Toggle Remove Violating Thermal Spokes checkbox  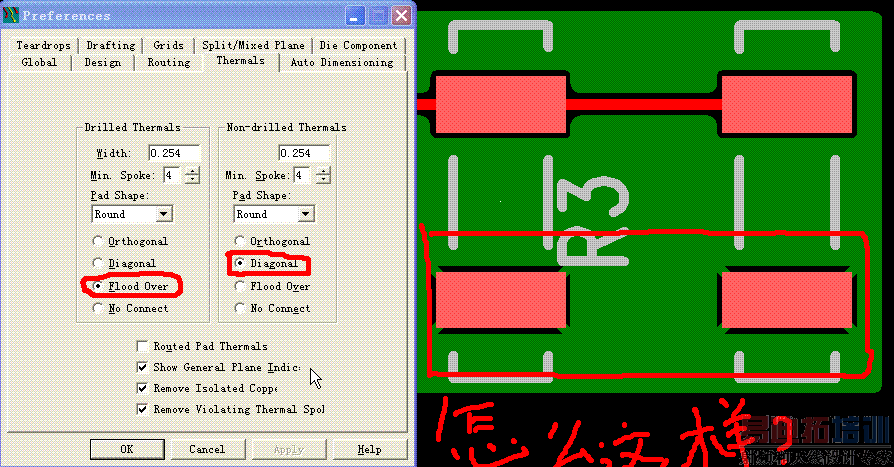click(x=143, y=409)
